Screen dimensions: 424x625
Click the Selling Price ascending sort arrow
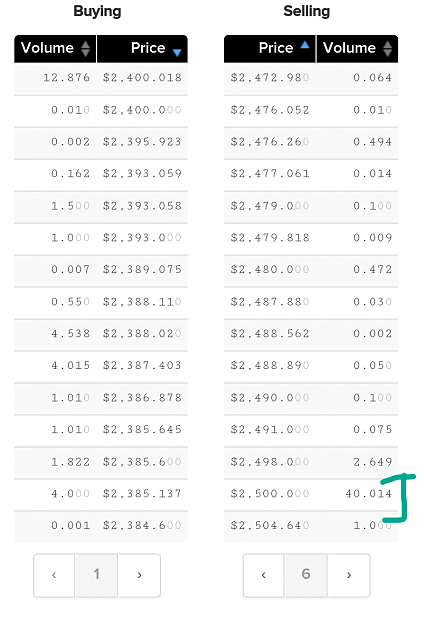(305, 45)
